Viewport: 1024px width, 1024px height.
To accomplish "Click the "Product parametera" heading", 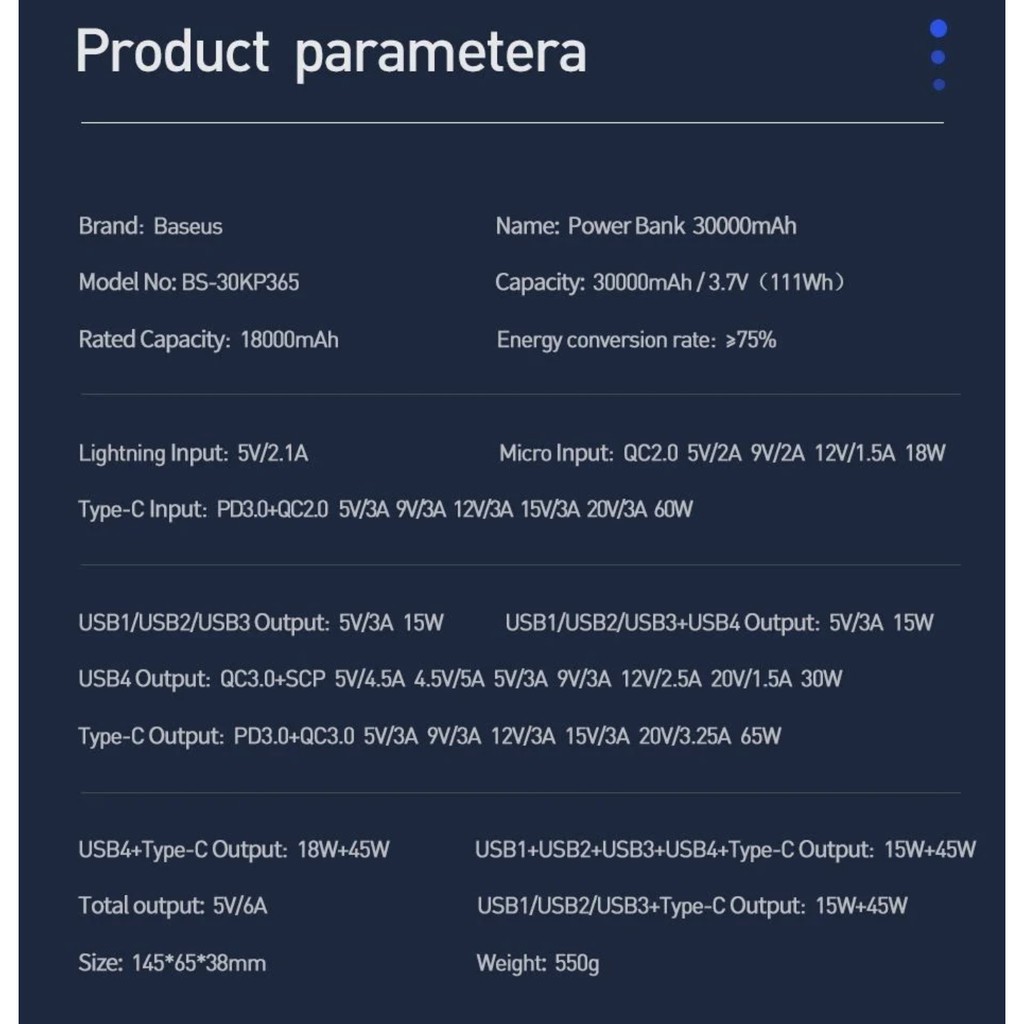I will coord(331,52).
